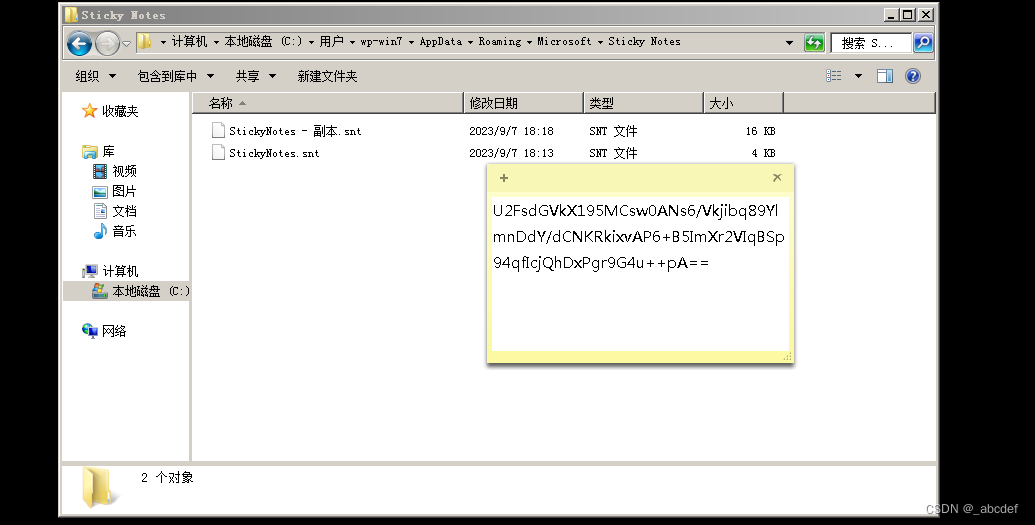Select Roaming breadcrumb segment
The height and width of the screenshot is (525, 1035).
[500, 42]
